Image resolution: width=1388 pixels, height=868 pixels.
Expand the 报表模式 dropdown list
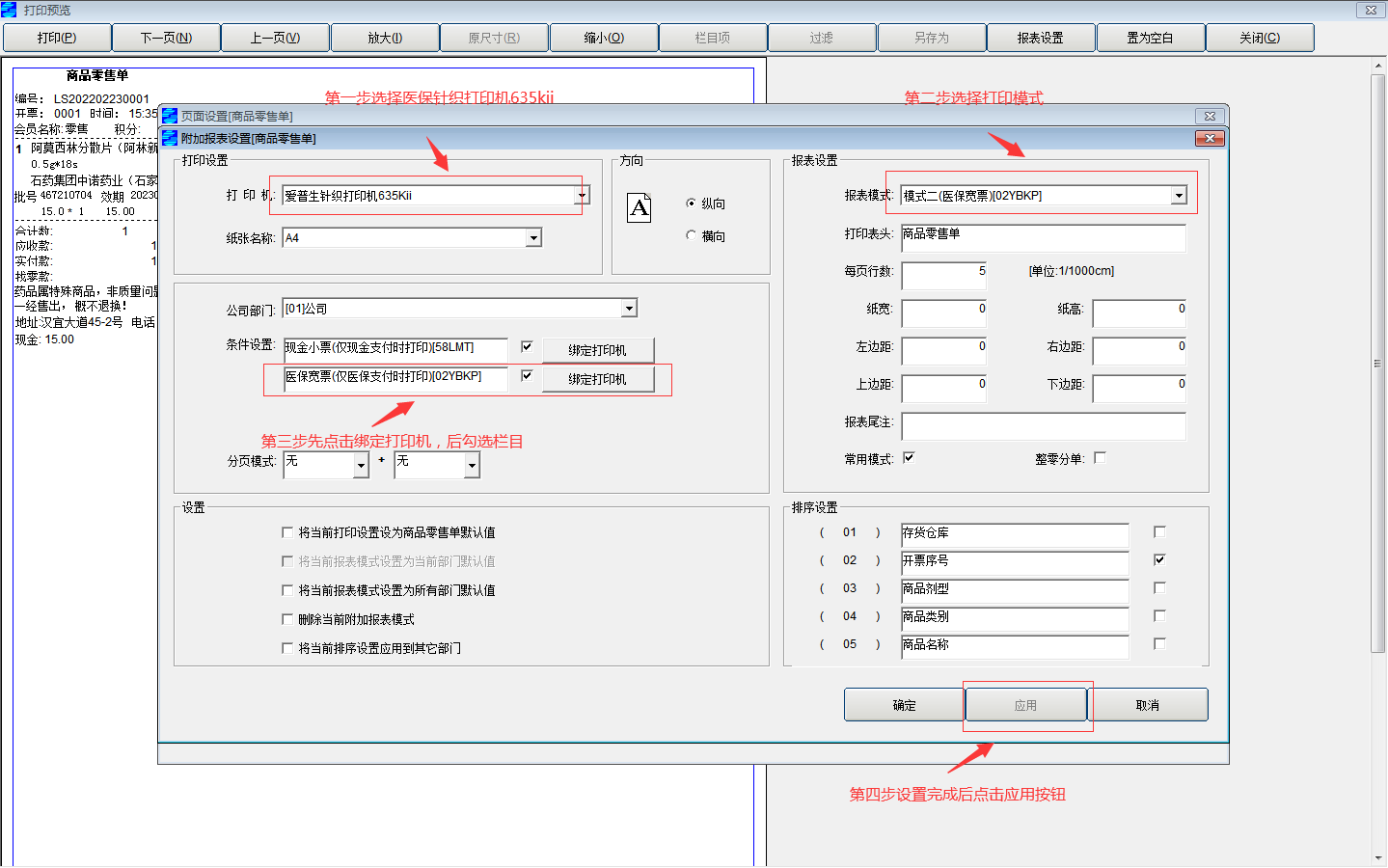click(1179, 196)
